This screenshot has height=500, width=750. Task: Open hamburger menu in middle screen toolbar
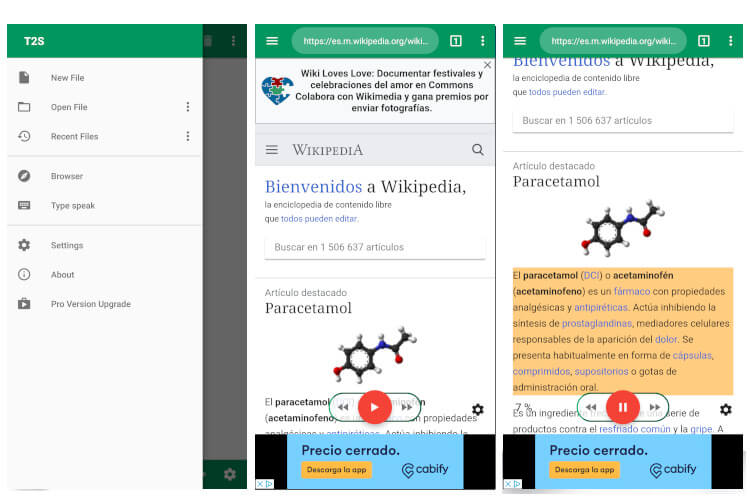coord(272,41)
